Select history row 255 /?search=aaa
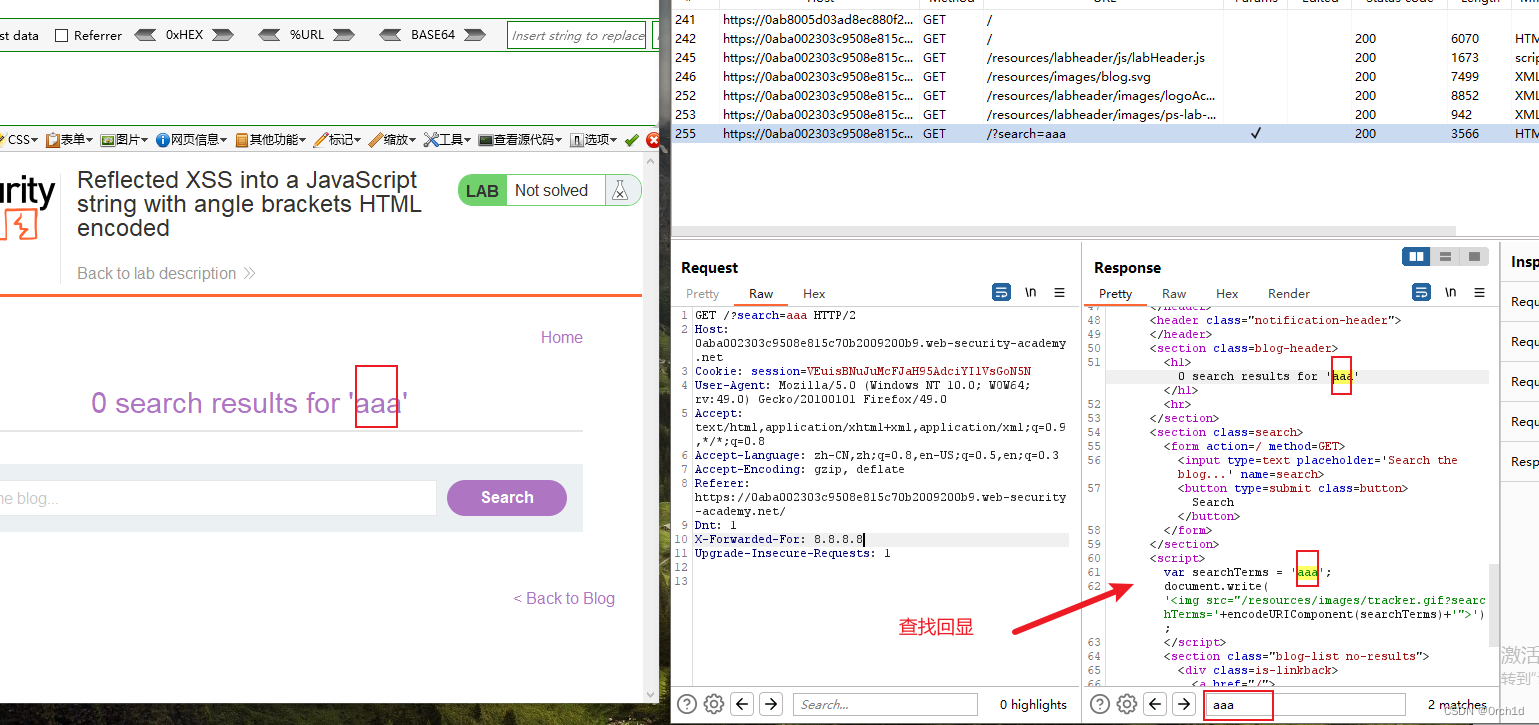The width and height of the screenshot is (1539, 725). pyautogui.click(x=1105, y=133)
